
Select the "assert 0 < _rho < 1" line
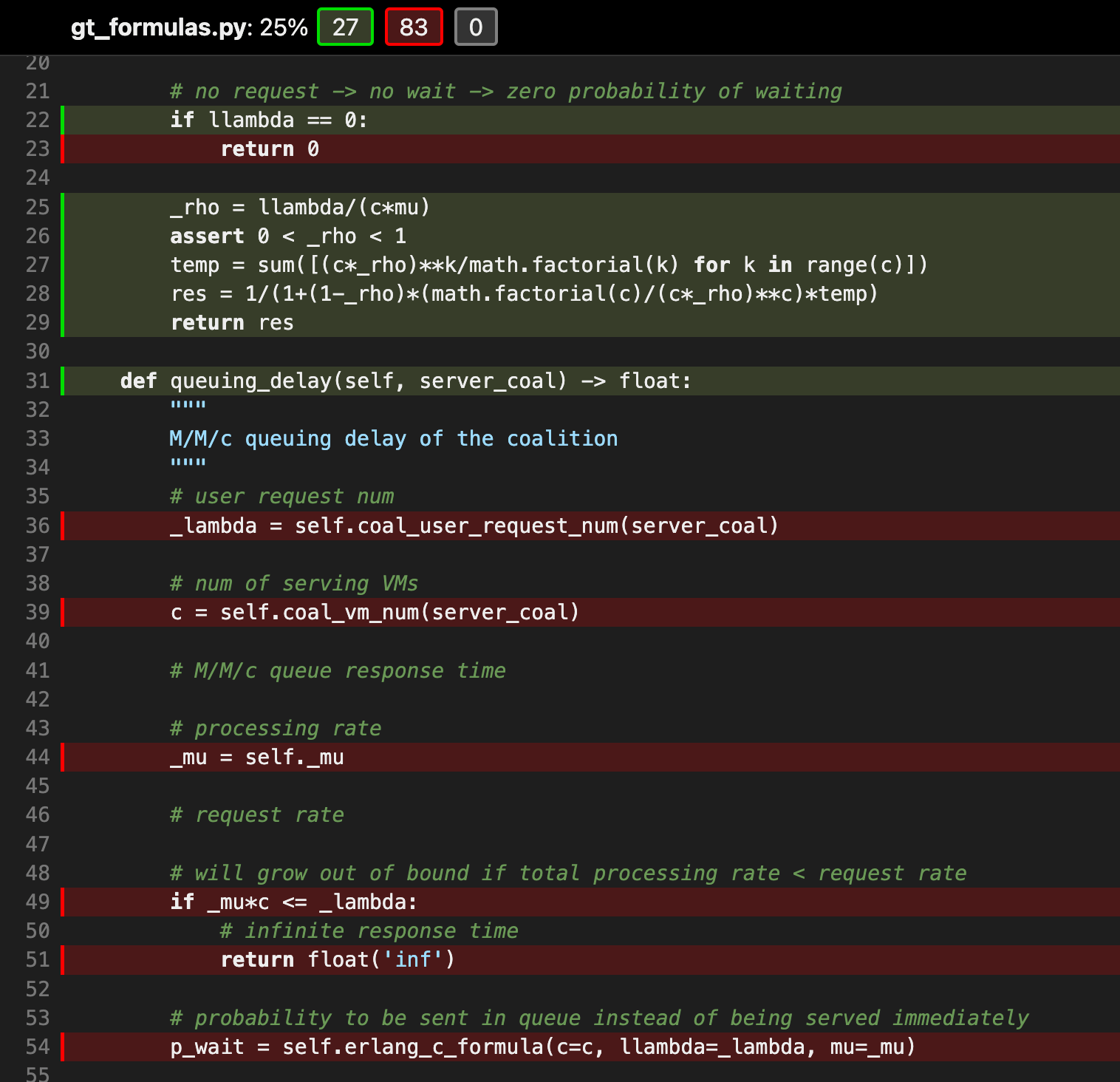click(288, 237)
